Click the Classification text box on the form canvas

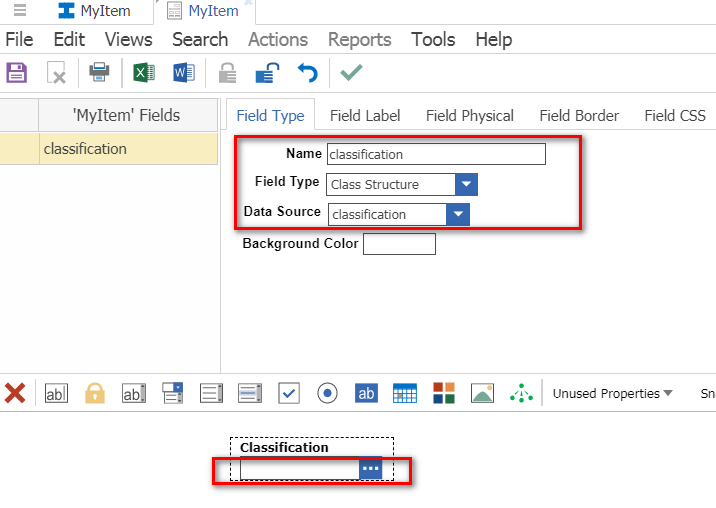tap(300, 469)
